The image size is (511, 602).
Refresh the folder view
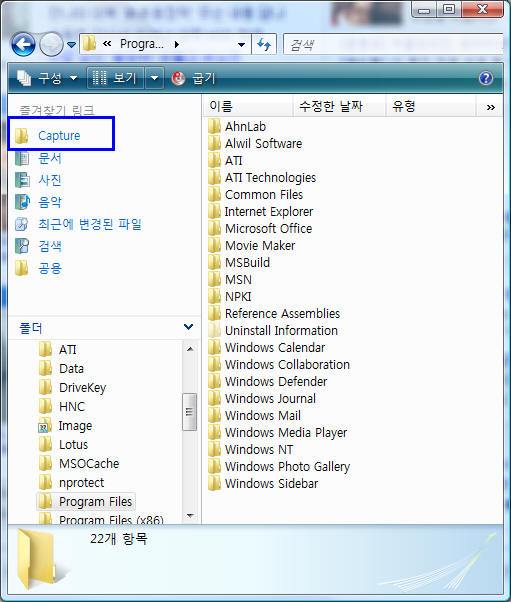click(x=264, y=45)
